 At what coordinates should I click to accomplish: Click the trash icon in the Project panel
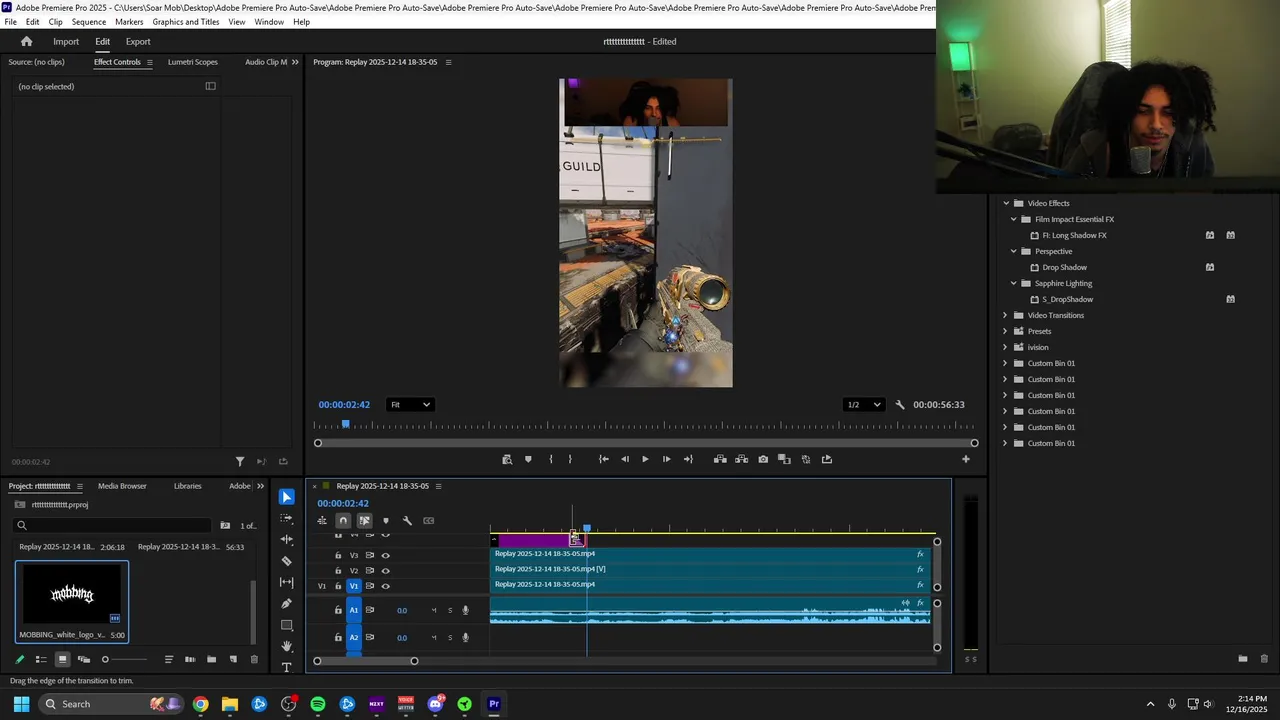pyautogui.click(x=254, y=659)
